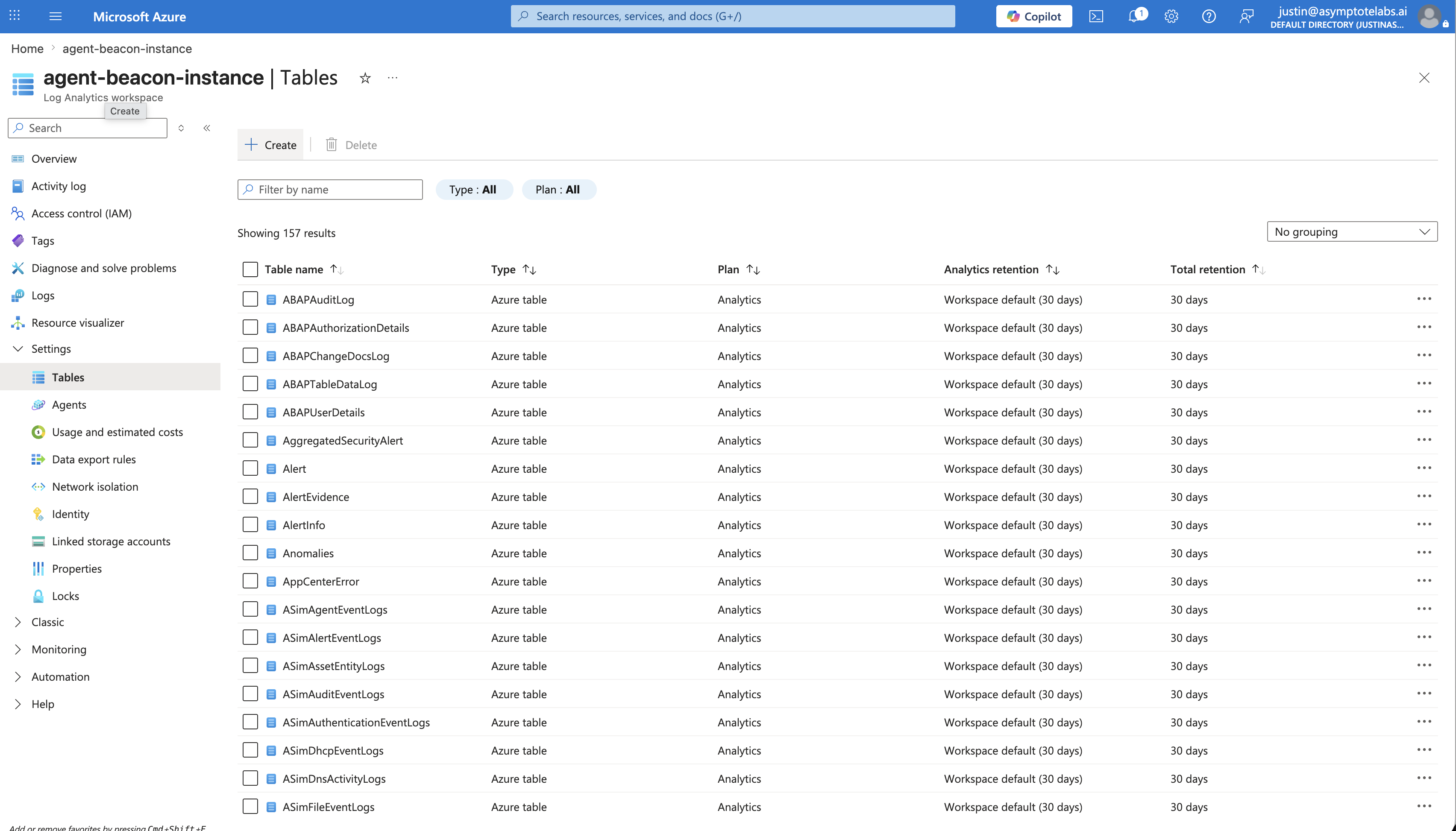Open Overview in sidebar
Viewport: 1456px width, 831px height.
point(54,159)
